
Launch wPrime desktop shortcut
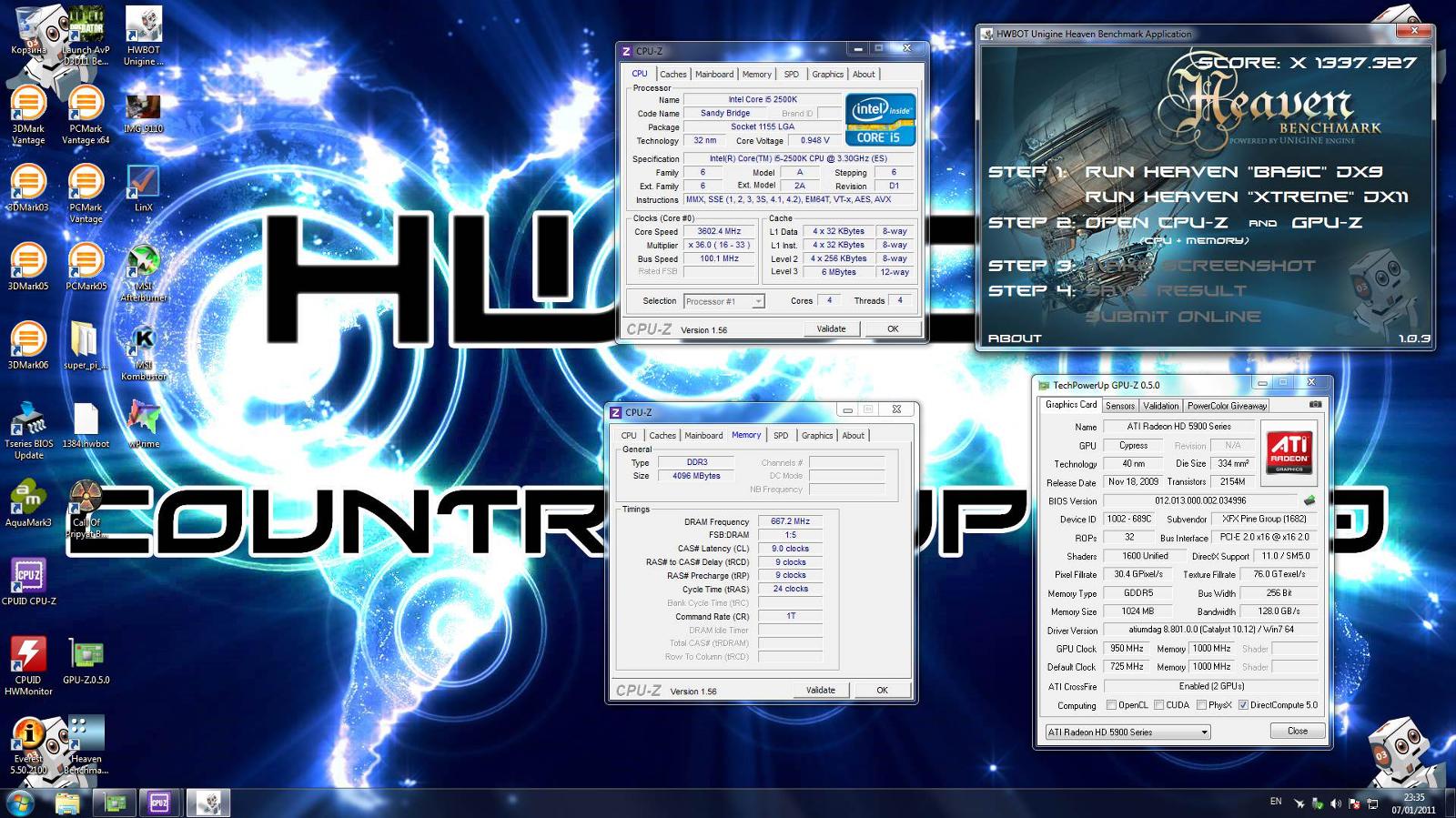click(x=143, y=425)
